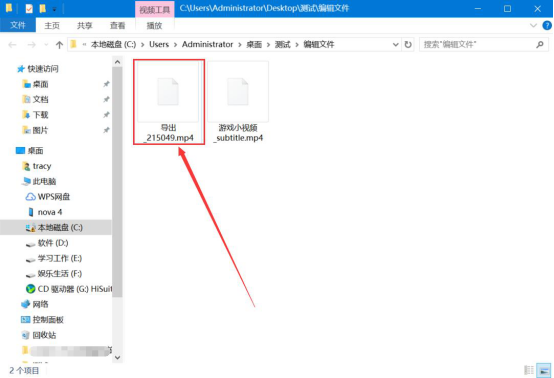Viewport: 554px width, 378px height.
Task: Click the 视频工具 contextual tab header
Action: (x=154, y=10)
